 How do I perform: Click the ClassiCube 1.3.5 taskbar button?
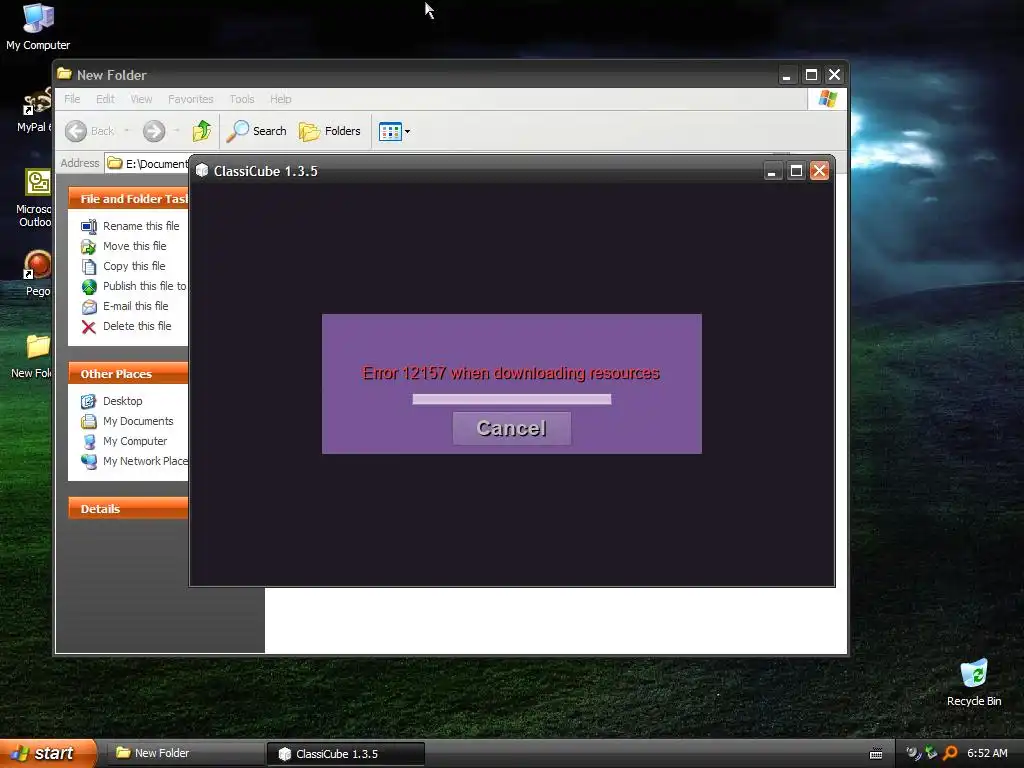(x=345, y=754)
